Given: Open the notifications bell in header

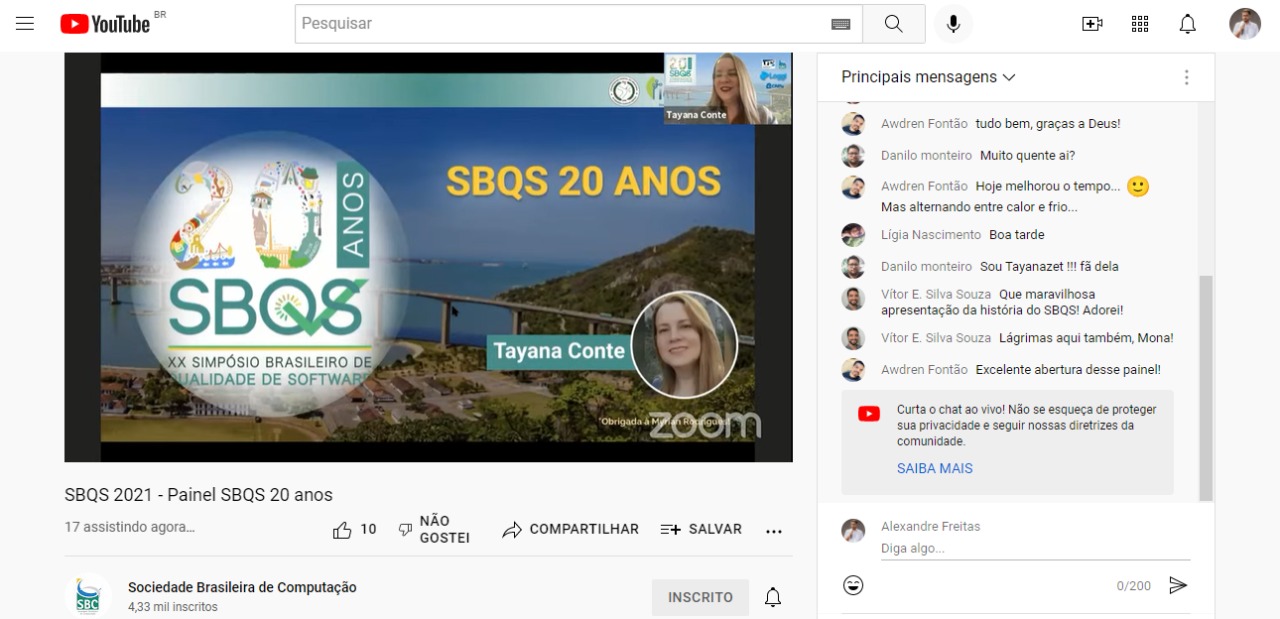Looking at the screenshot, I should point(1187,24).
